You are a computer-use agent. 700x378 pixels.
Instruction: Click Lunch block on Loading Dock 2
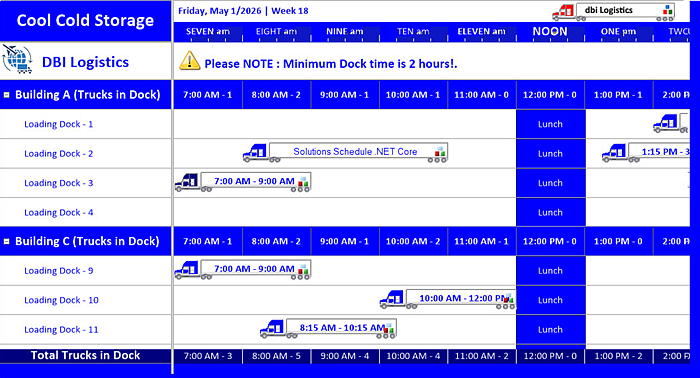tap(550, 154)
